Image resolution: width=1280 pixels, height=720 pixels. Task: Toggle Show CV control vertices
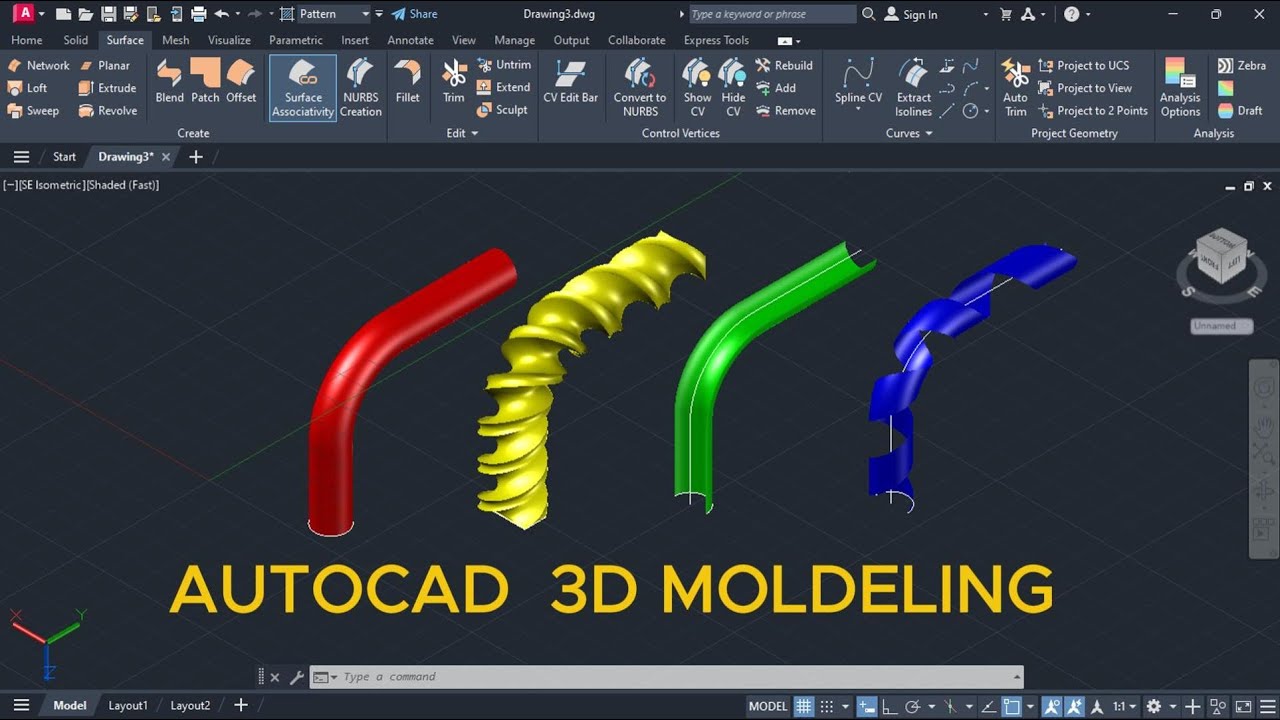click(x=697, y=88)
